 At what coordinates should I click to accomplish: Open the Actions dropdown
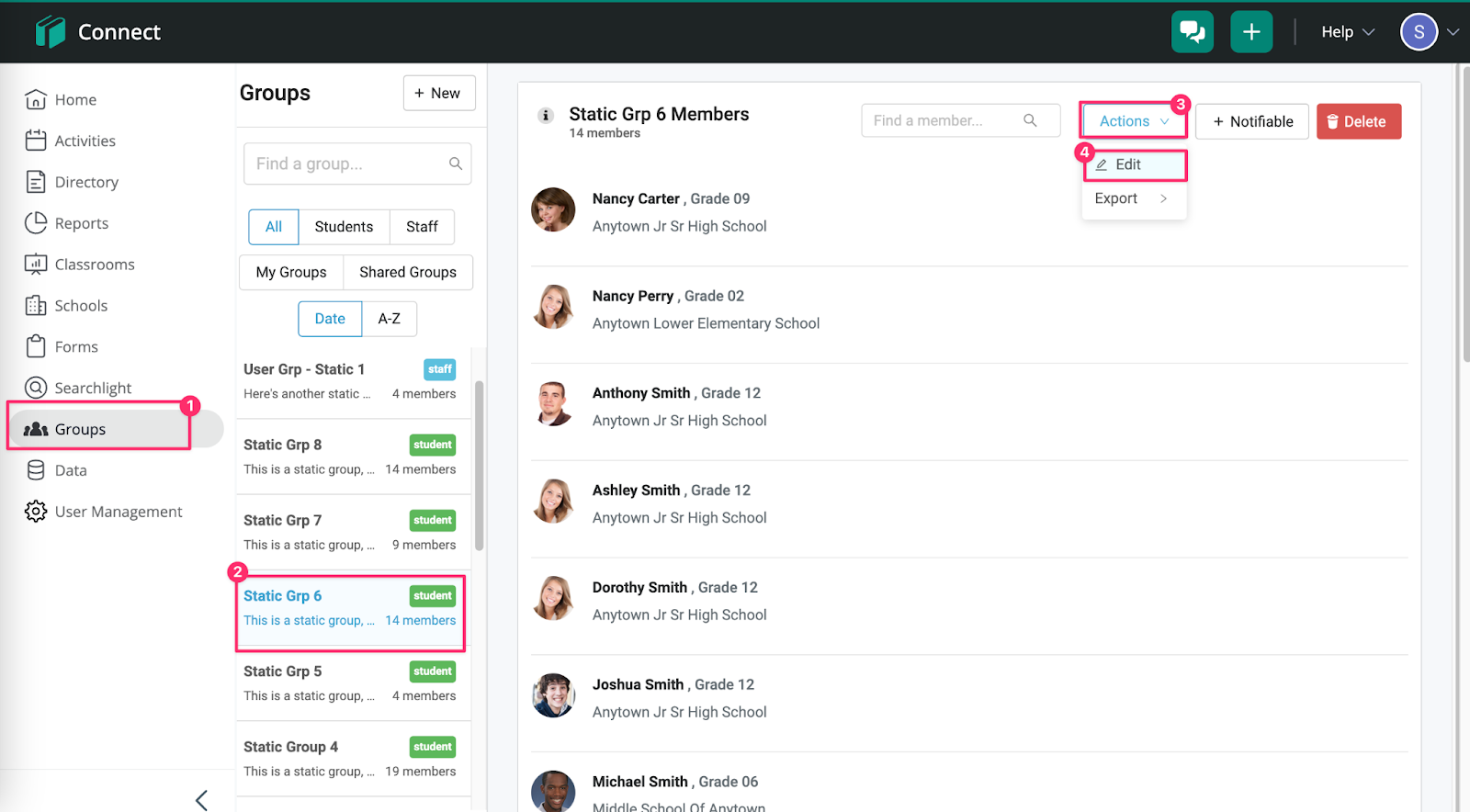click(x=1133, y=121)
